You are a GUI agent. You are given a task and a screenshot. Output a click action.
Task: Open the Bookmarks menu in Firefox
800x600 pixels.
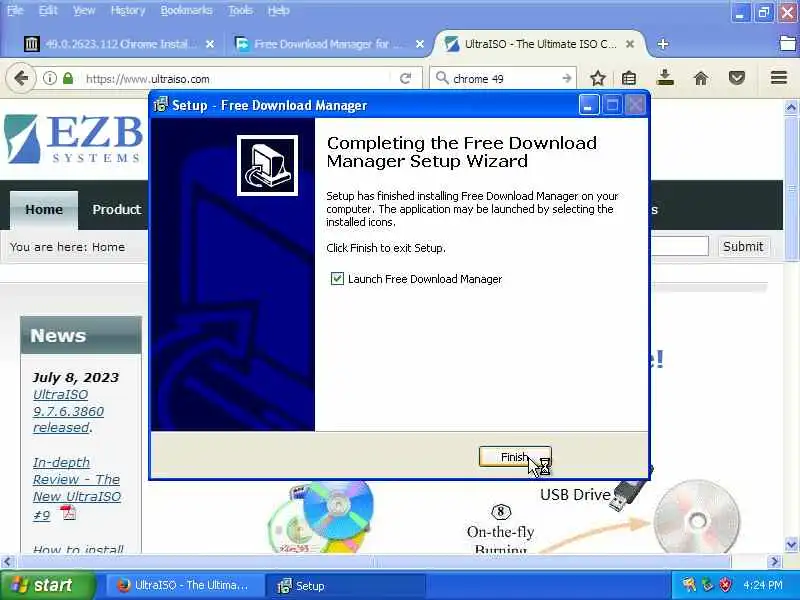[x=186, y=10]
